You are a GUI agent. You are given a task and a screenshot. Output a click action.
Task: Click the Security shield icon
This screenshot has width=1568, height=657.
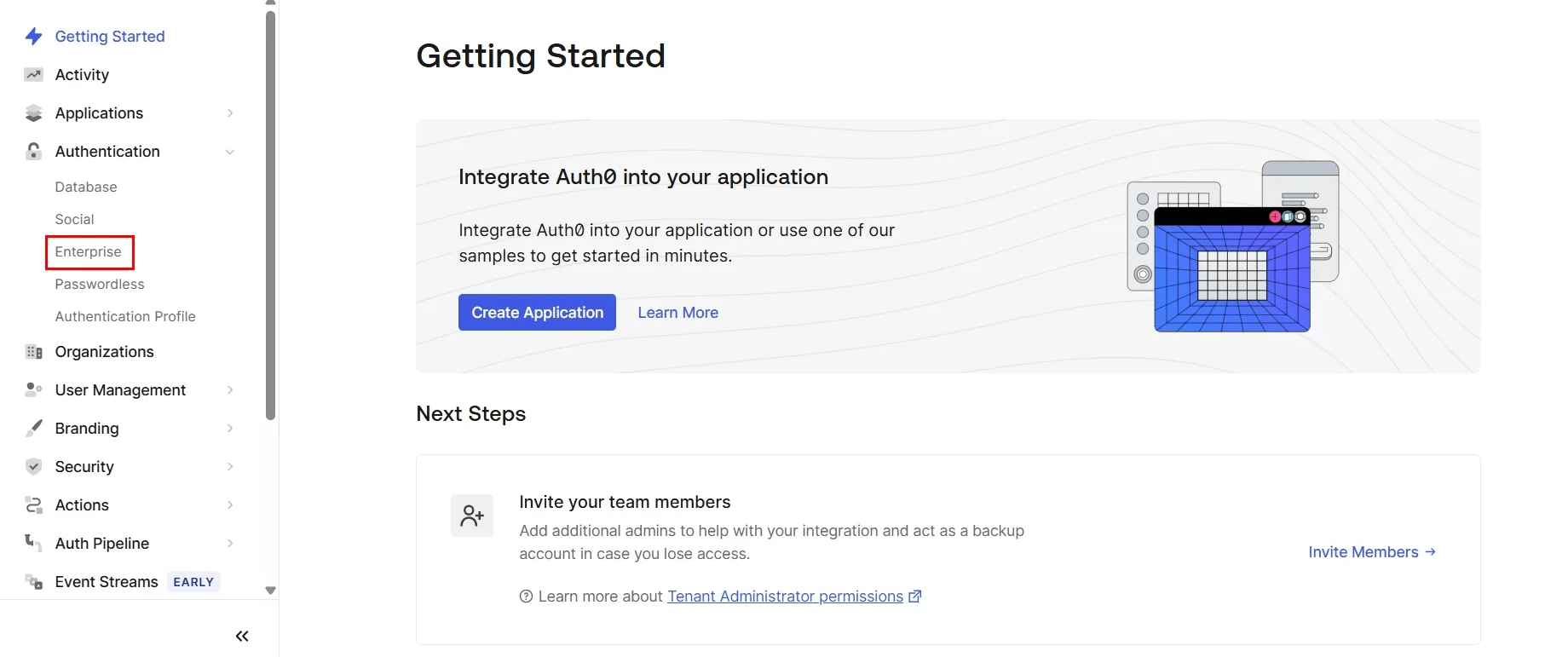tap(33, 466)
